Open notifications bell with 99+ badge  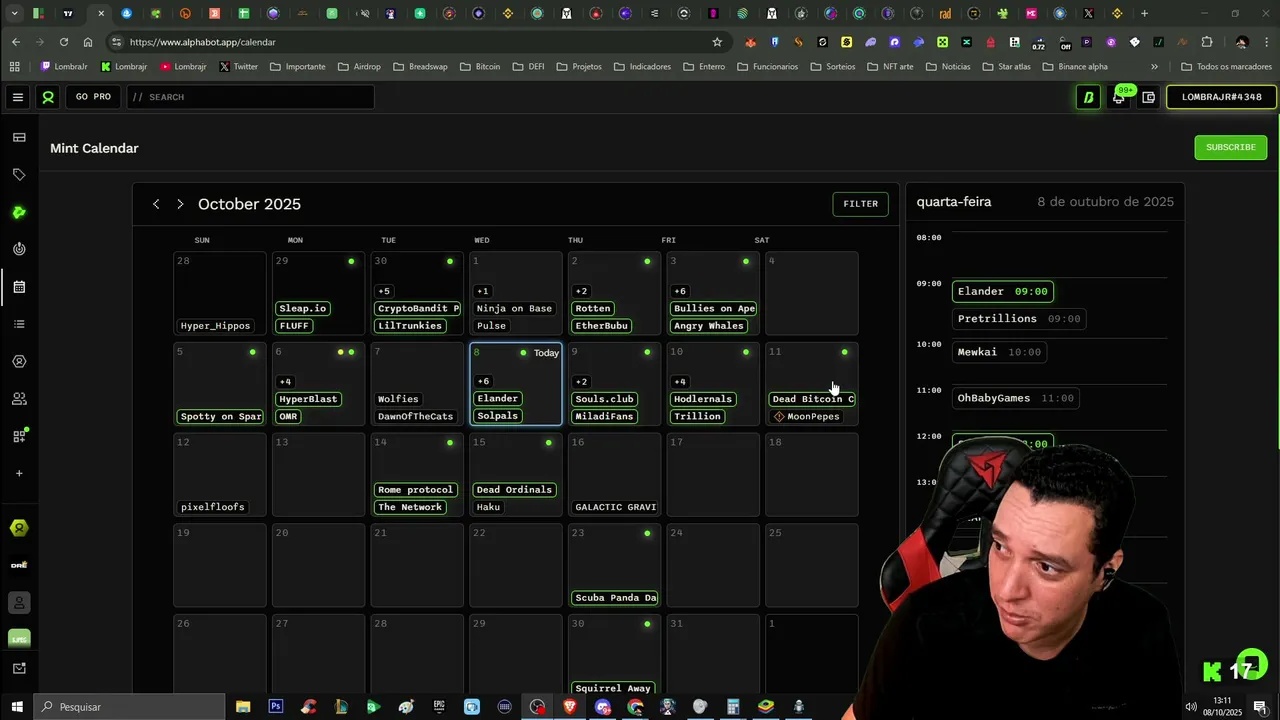(1120, 96)
